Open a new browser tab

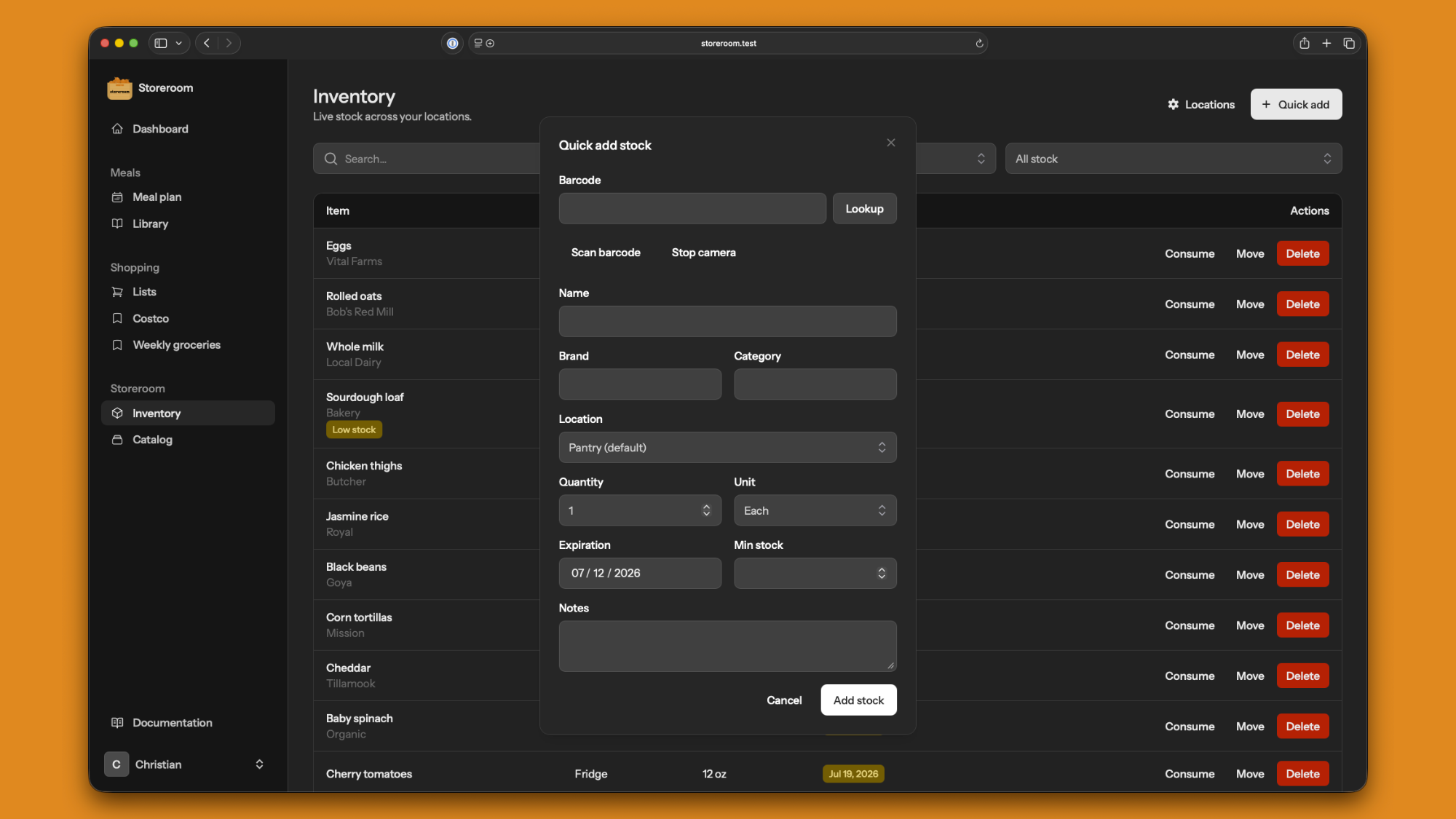coord(1326,44)
